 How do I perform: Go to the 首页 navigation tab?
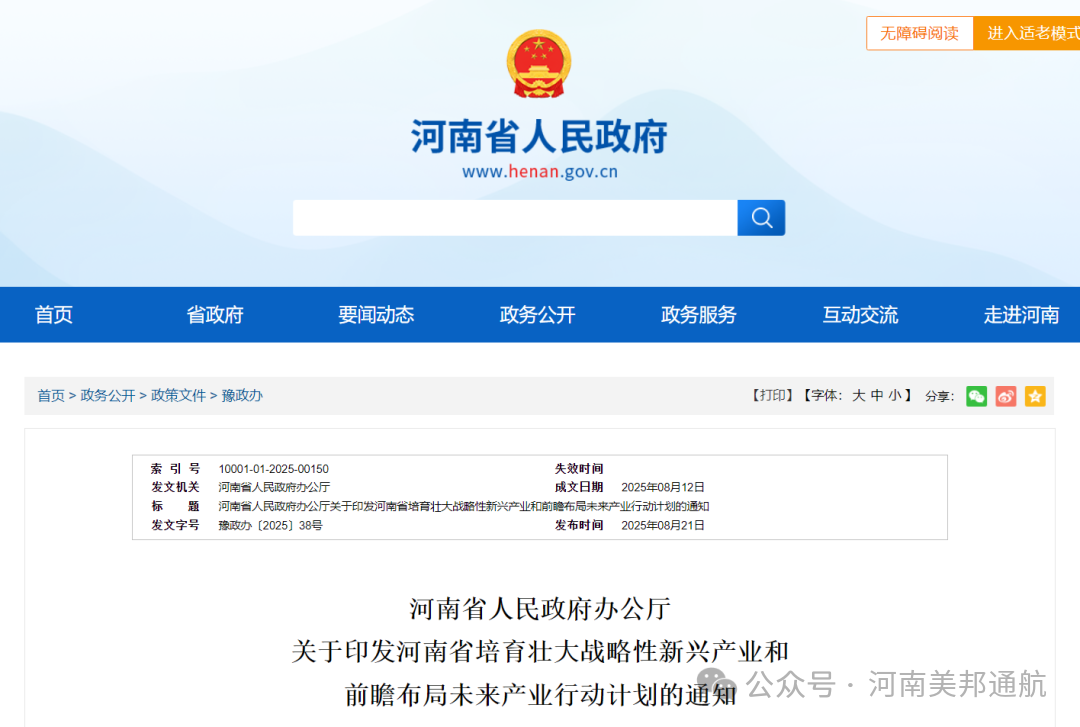click(x=54, y=315)
